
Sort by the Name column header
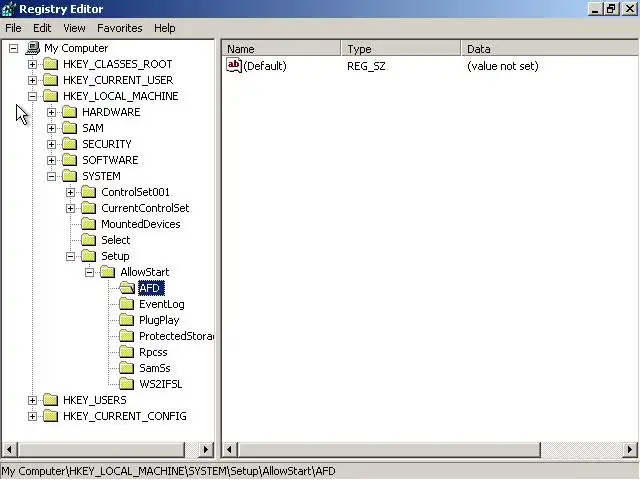click(x=281, y=49)
